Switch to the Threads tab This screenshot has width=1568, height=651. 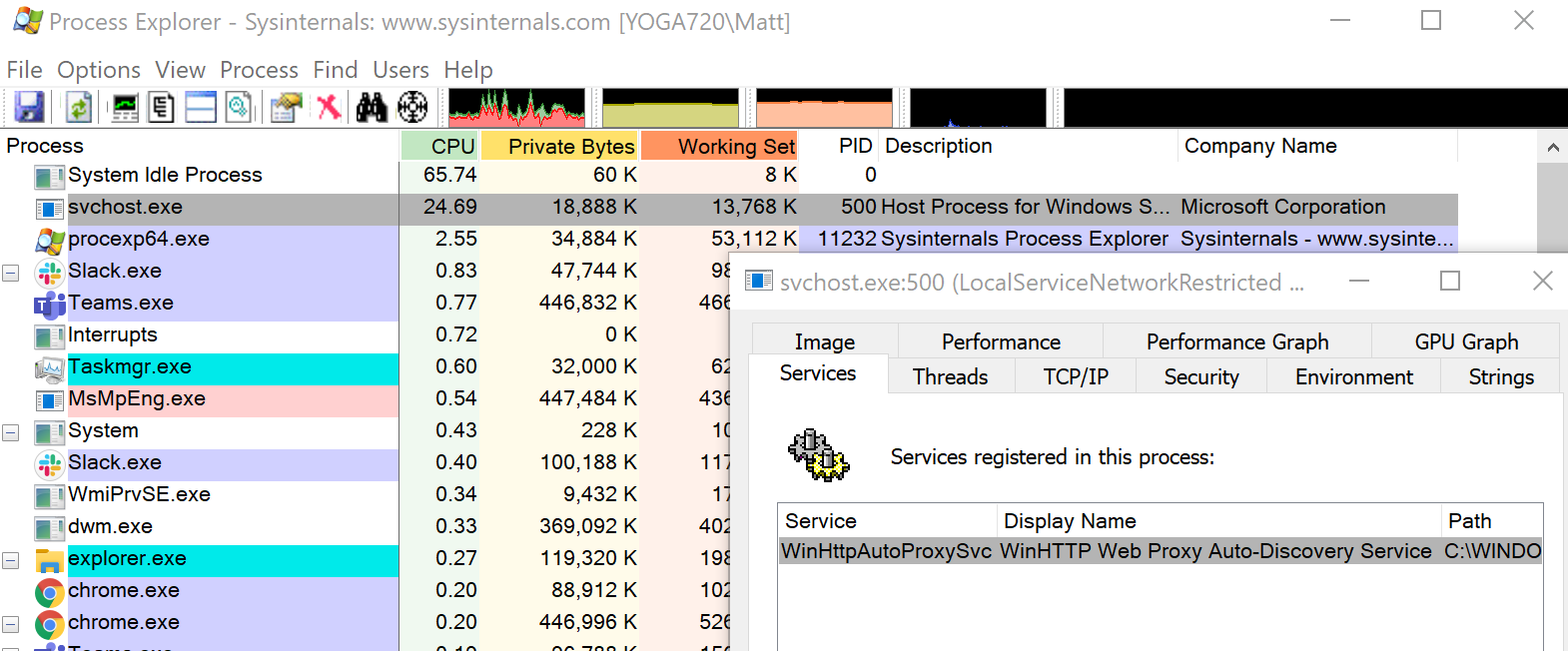[x=950, y=376]
